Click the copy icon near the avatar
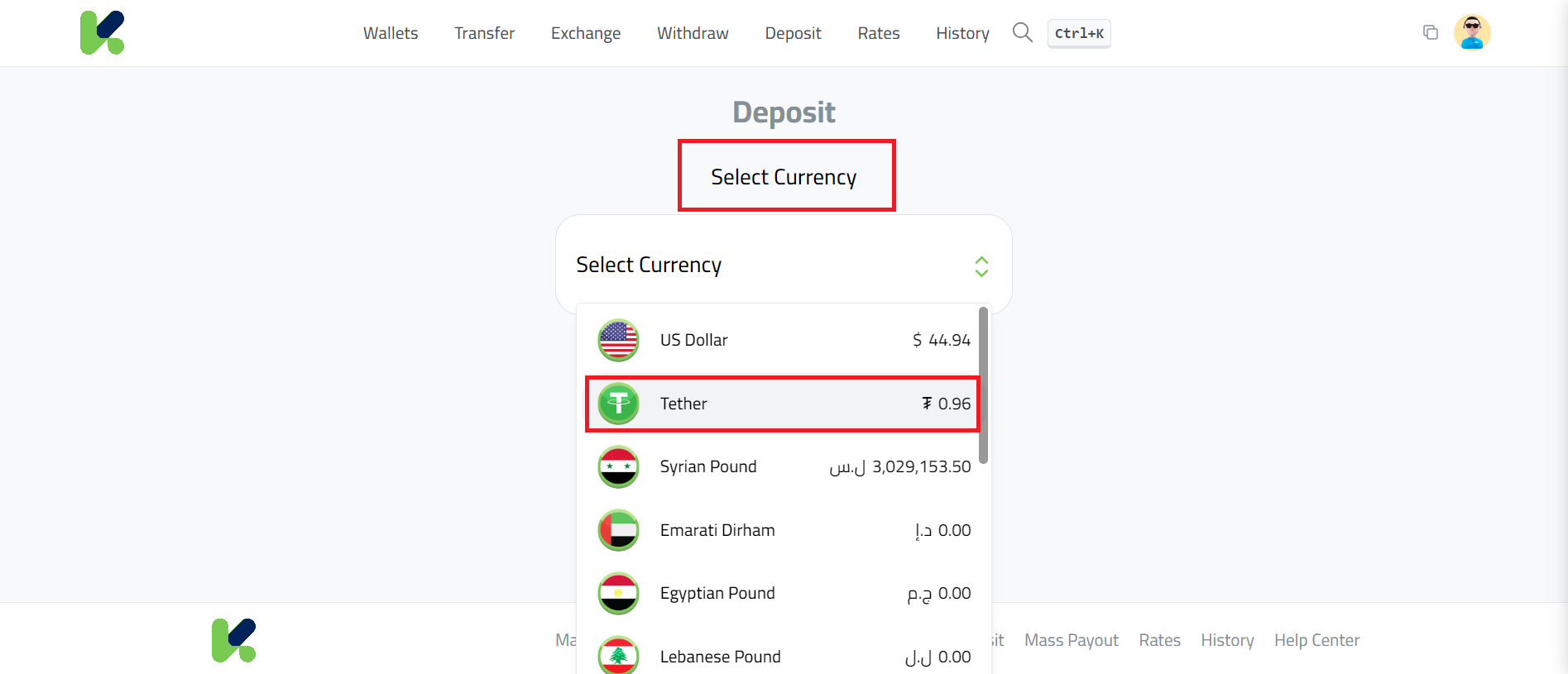 tap(1430, 31)
